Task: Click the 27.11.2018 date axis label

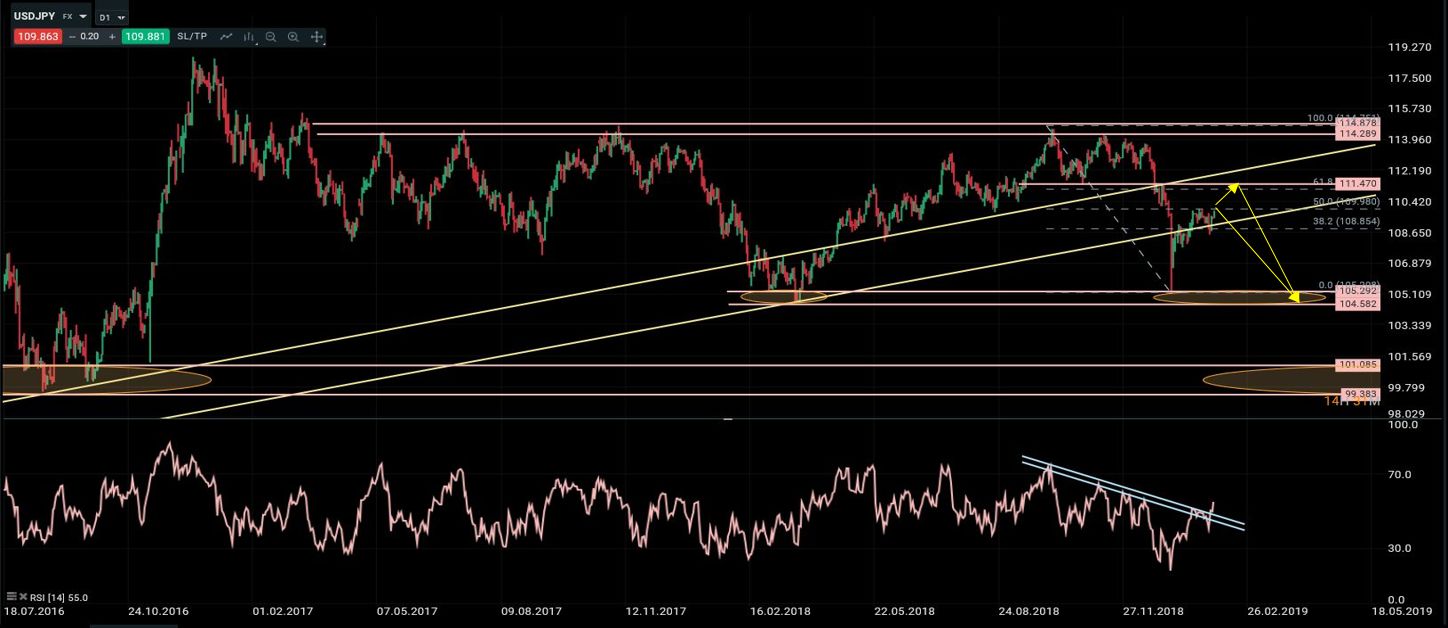Action: pyautogui.click(x=1151, y=609)
